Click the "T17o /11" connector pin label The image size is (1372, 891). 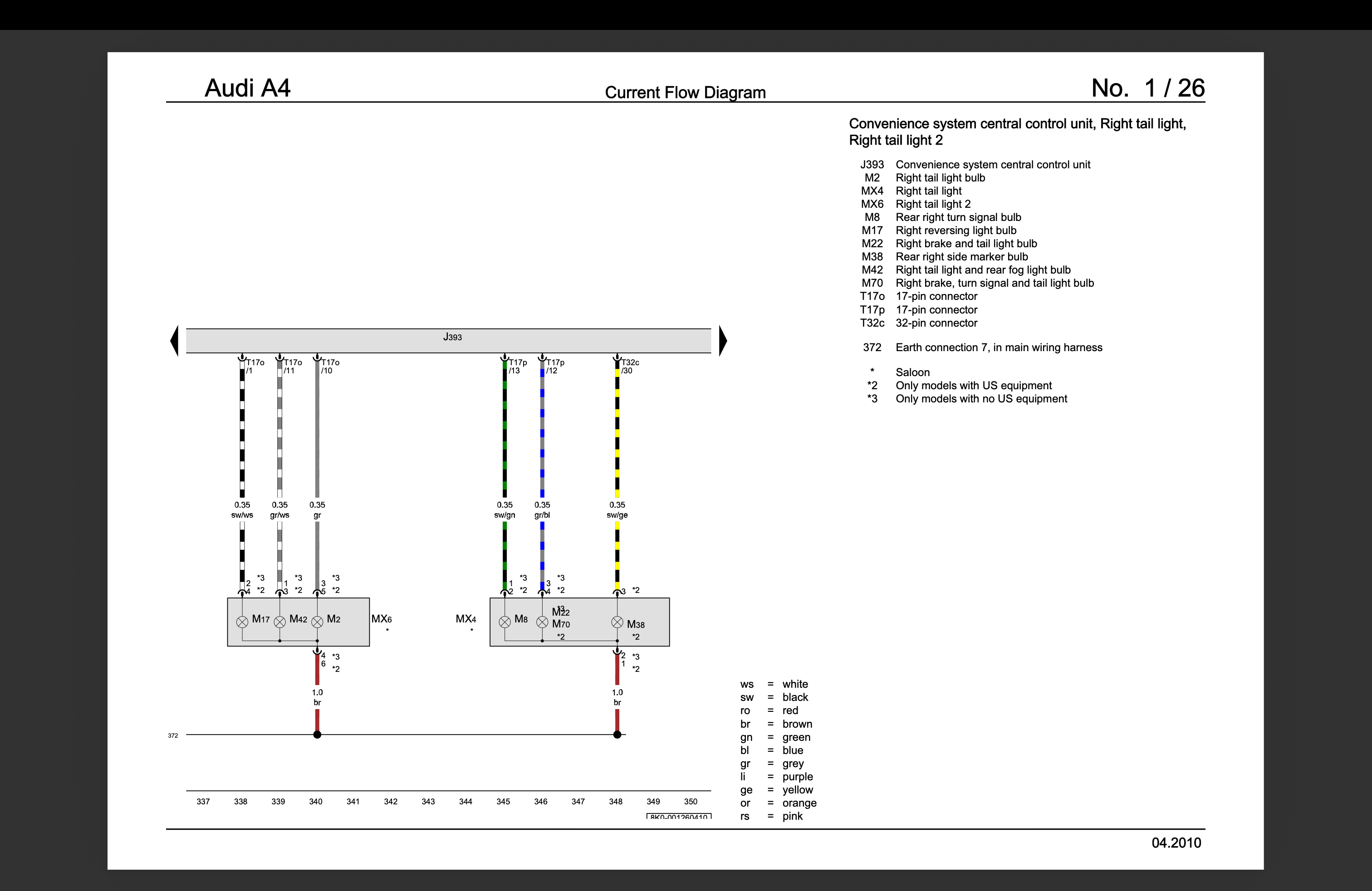coord(292,367)
